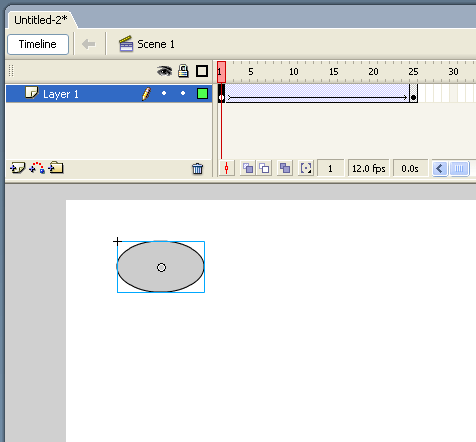Click the Insert Layer Folder icon
This screenshot has height=442, width=476.
[56, 167]
